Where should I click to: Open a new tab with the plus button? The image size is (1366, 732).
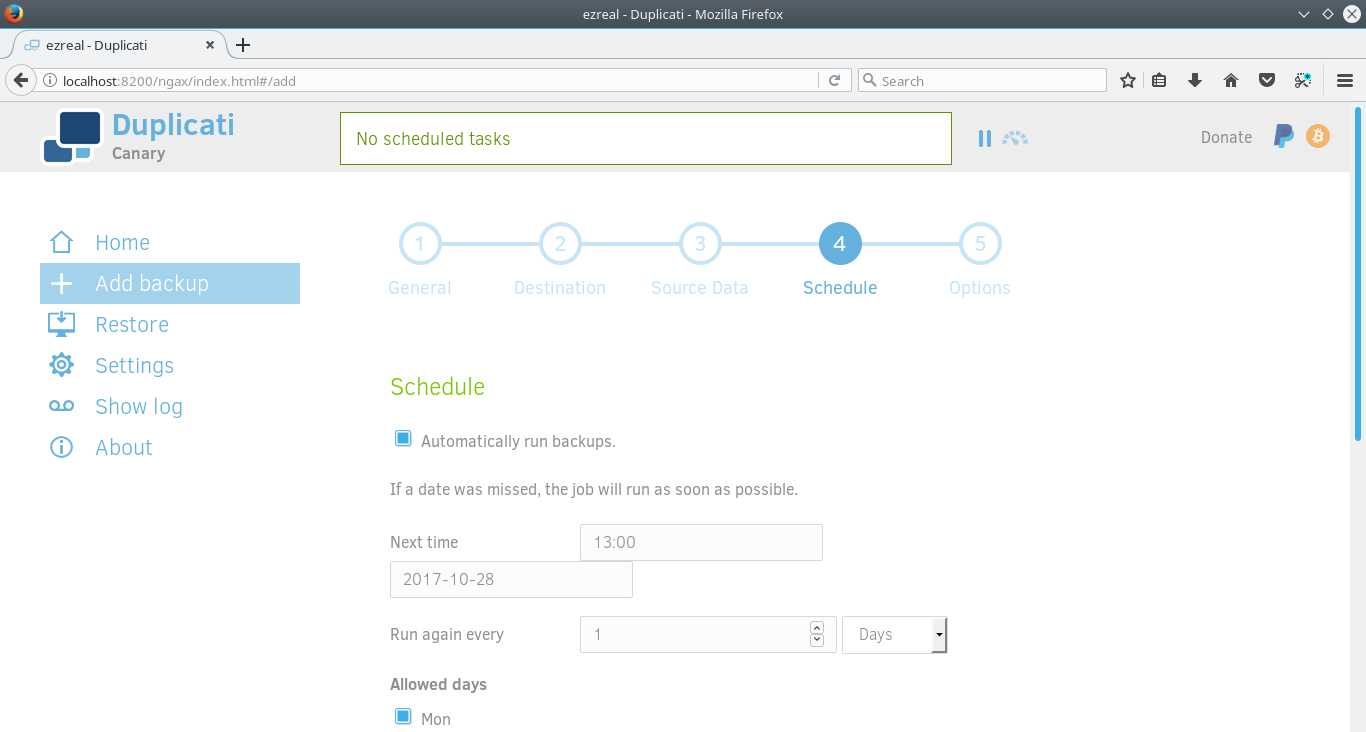click(243, 45)
